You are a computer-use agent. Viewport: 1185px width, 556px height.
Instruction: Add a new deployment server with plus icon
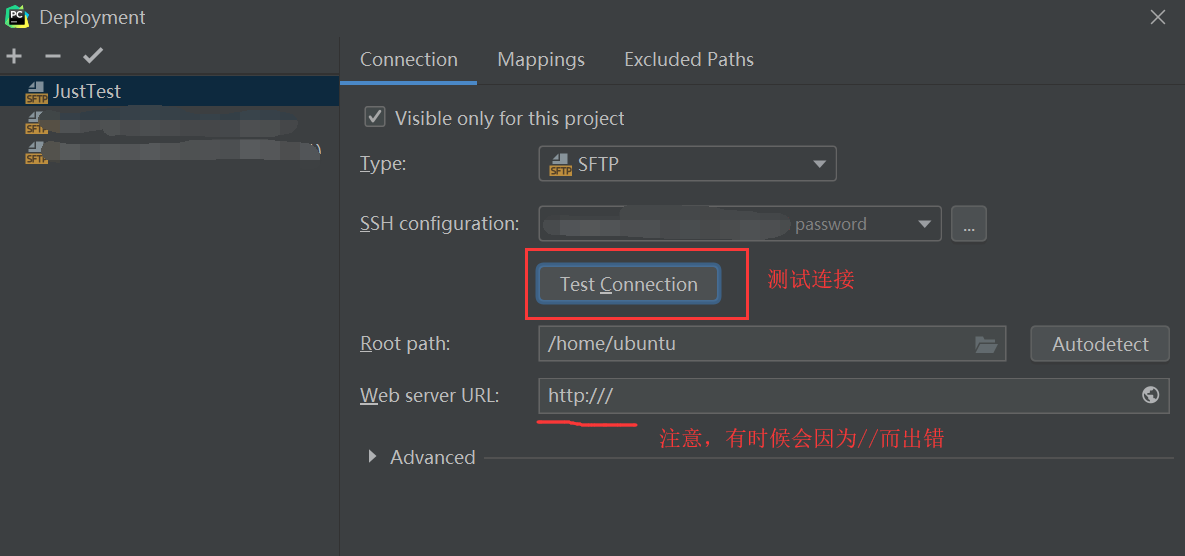pyautogui.click(x=14, y=56)
